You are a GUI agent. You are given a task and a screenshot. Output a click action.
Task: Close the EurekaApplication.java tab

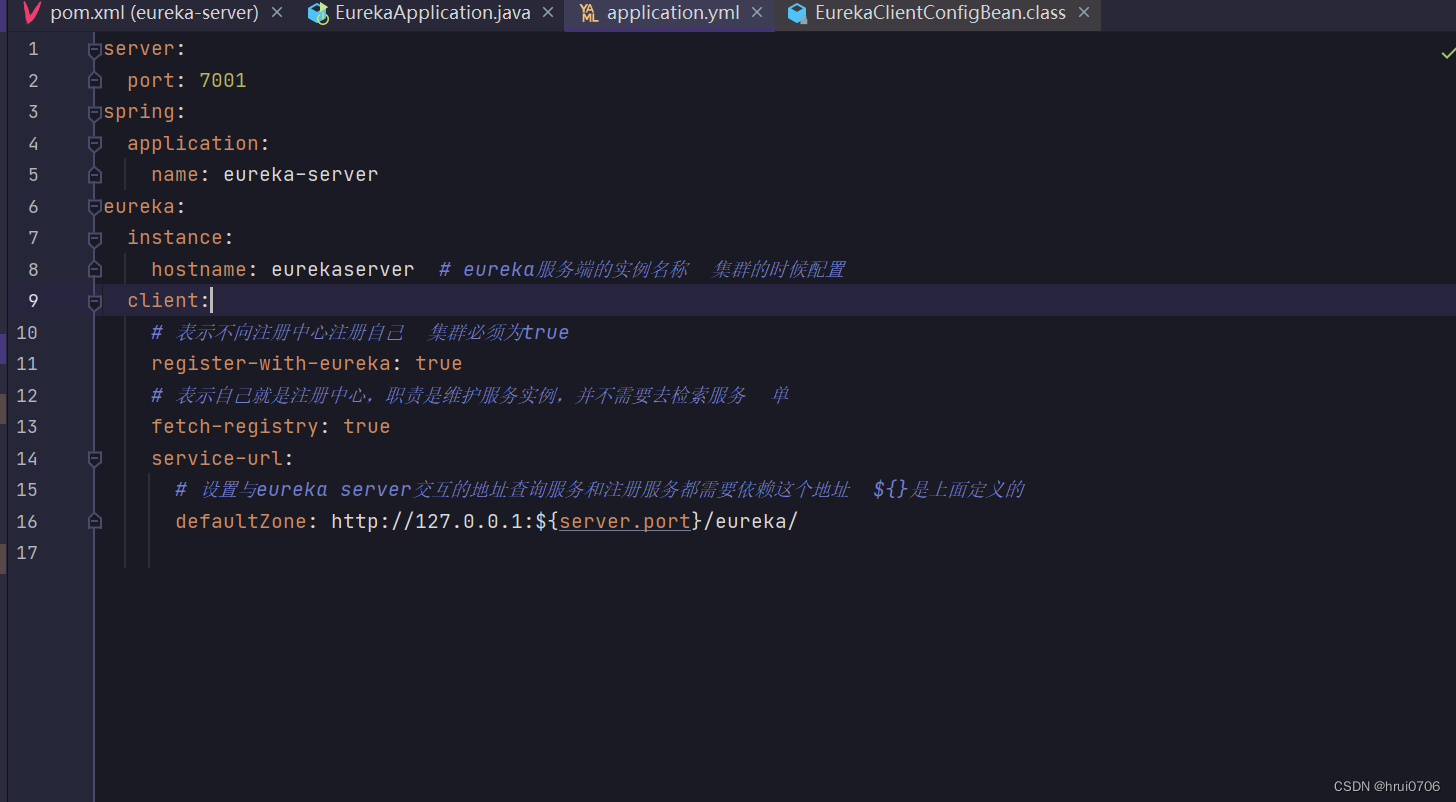click(547, 13)
